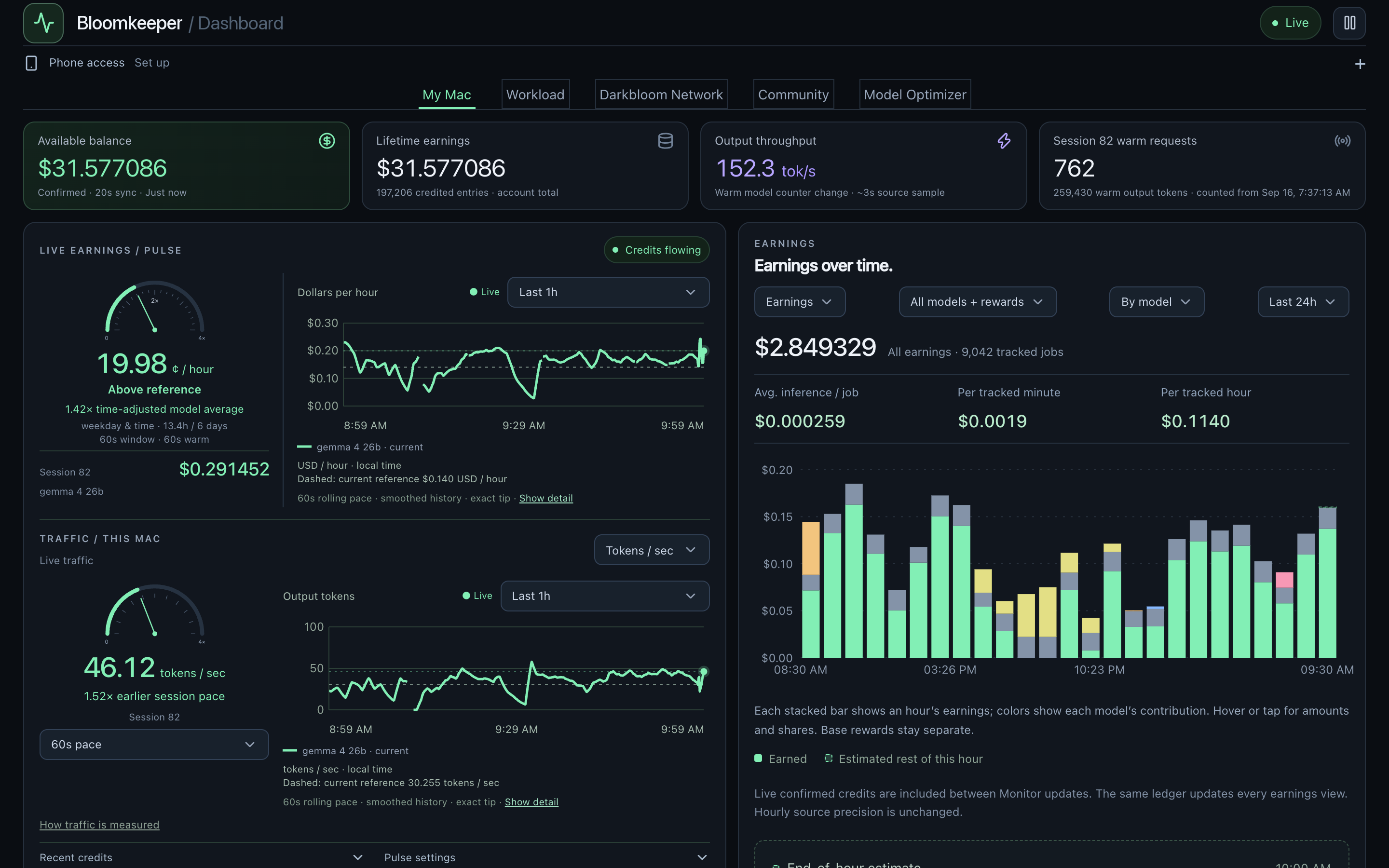
Task: Click the Credits flowing status badge
Action: 656,250
